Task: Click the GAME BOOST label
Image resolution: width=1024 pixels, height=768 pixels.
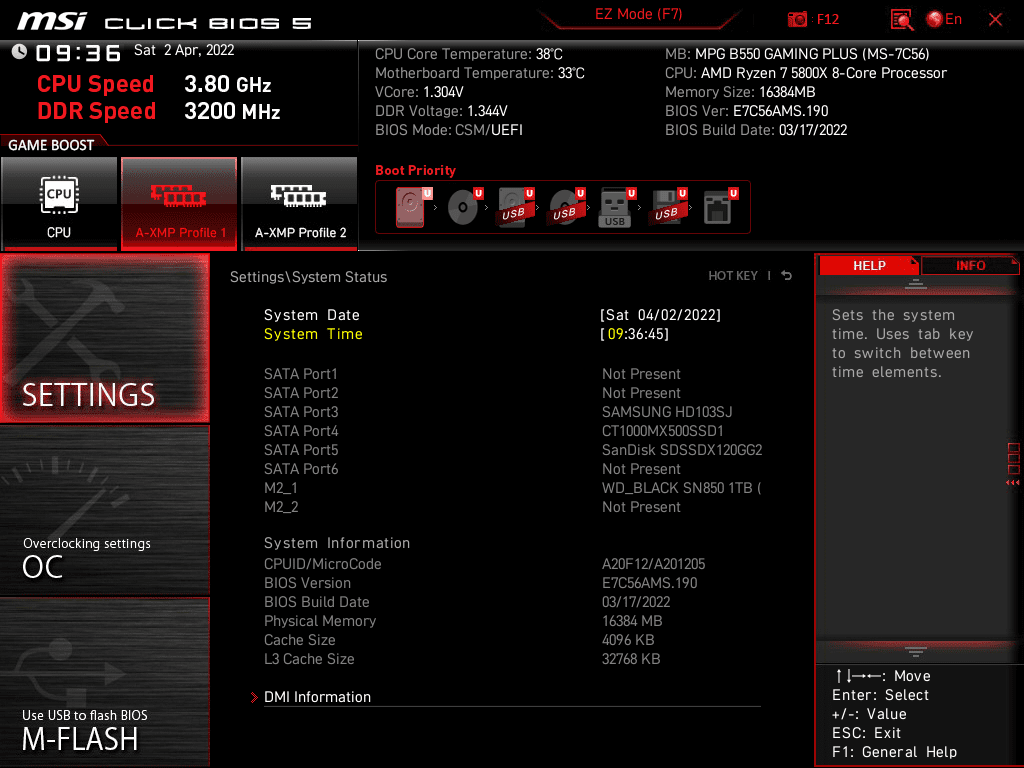Action: (x=51, y=145)
